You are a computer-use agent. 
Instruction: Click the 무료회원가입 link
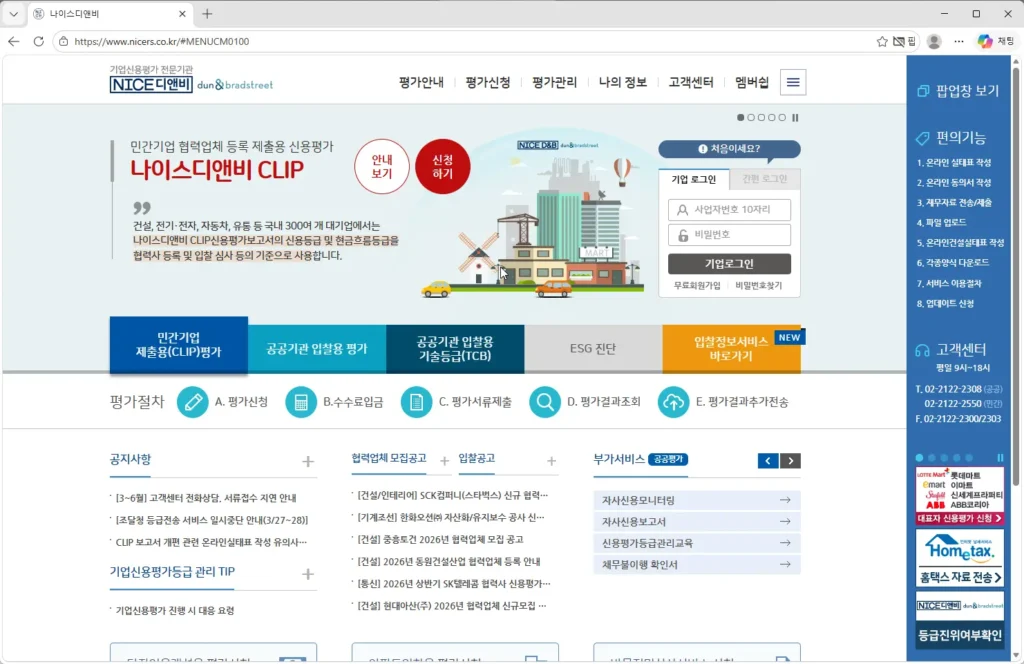click(697, 285)
